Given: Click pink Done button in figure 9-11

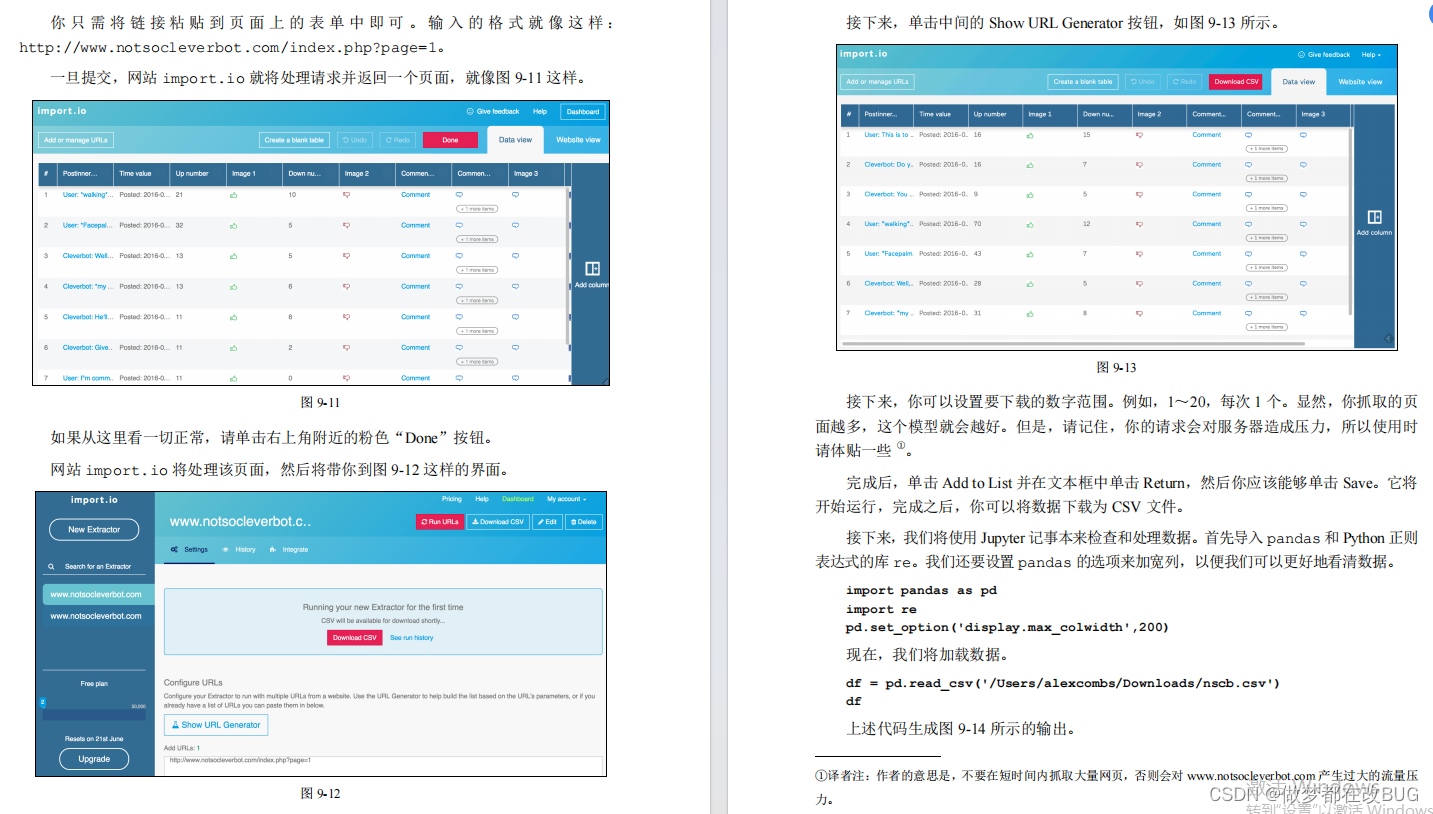Looking at the screenshot, I should pos(450,140).
